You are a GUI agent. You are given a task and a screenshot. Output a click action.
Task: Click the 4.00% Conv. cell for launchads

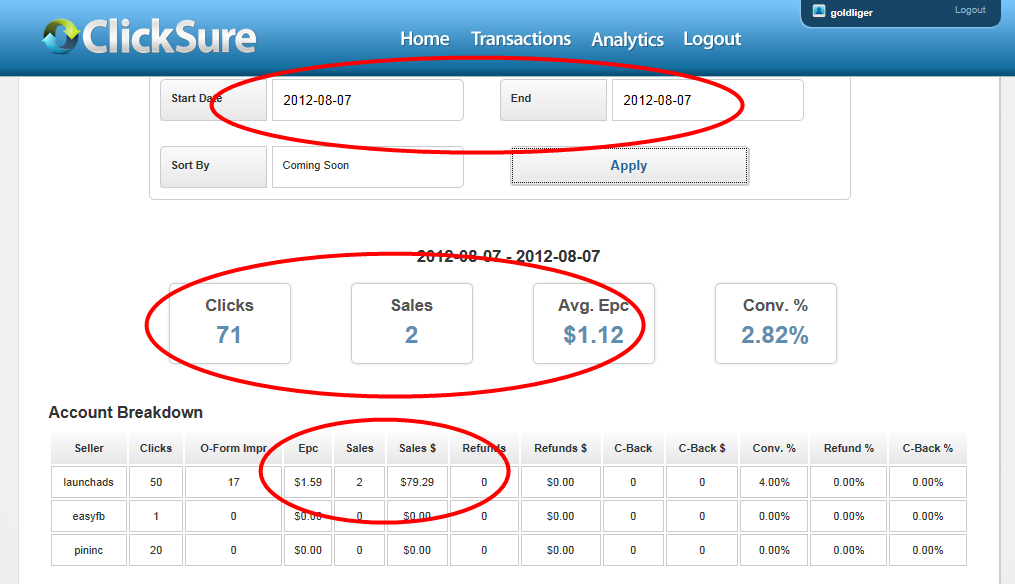(x=774, y=482)
